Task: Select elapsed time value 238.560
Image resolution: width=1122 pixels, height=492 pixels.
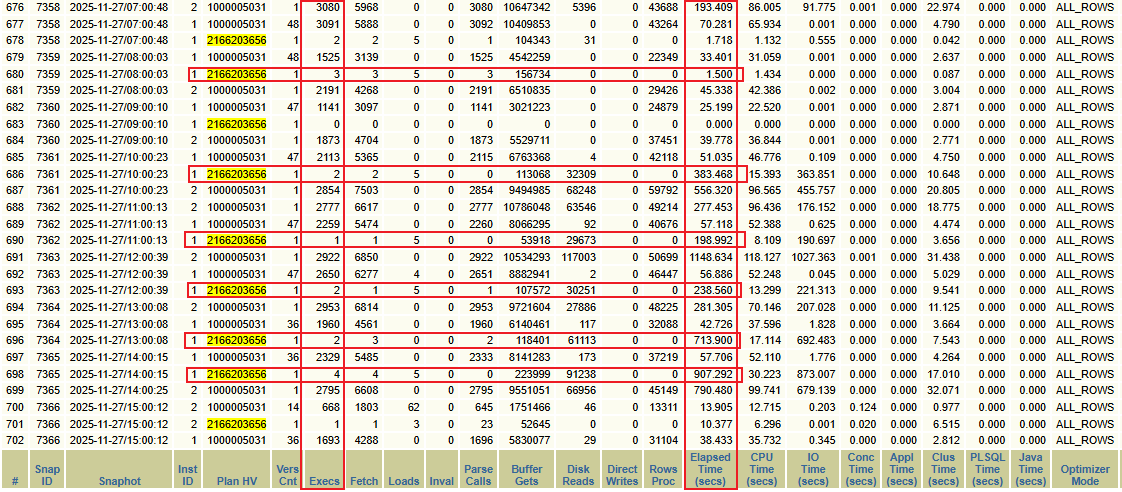Action: click(715, 290)
